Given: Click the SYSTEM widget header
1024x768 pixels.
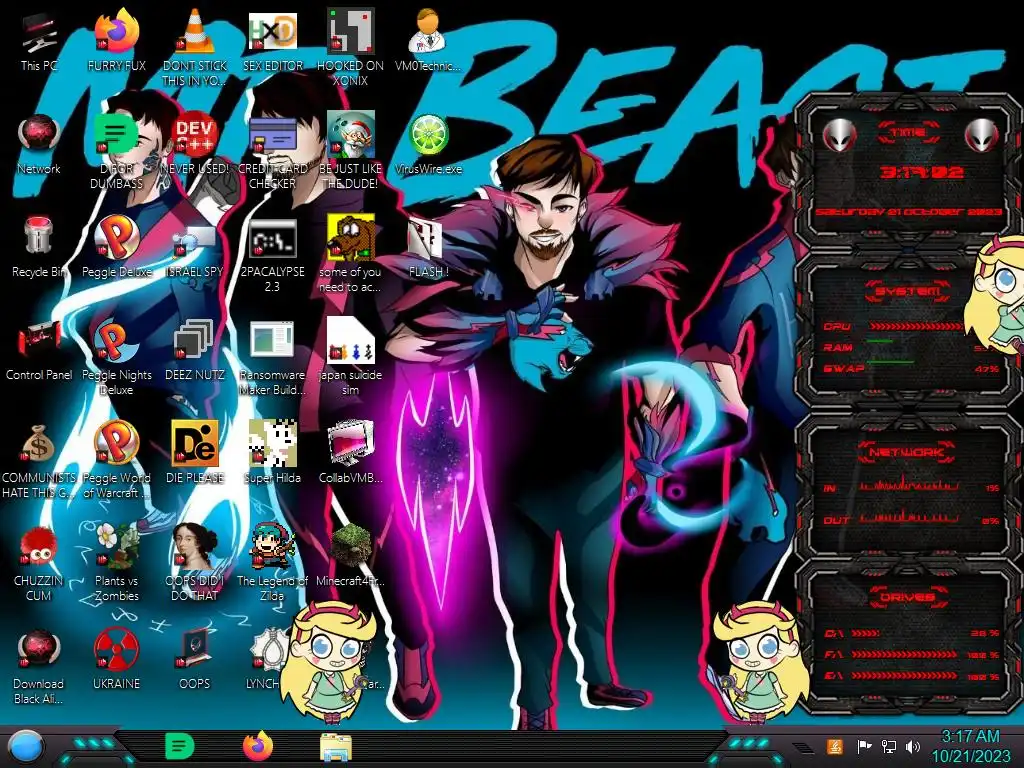Looking at the screenshot, I should pos(908,291).
